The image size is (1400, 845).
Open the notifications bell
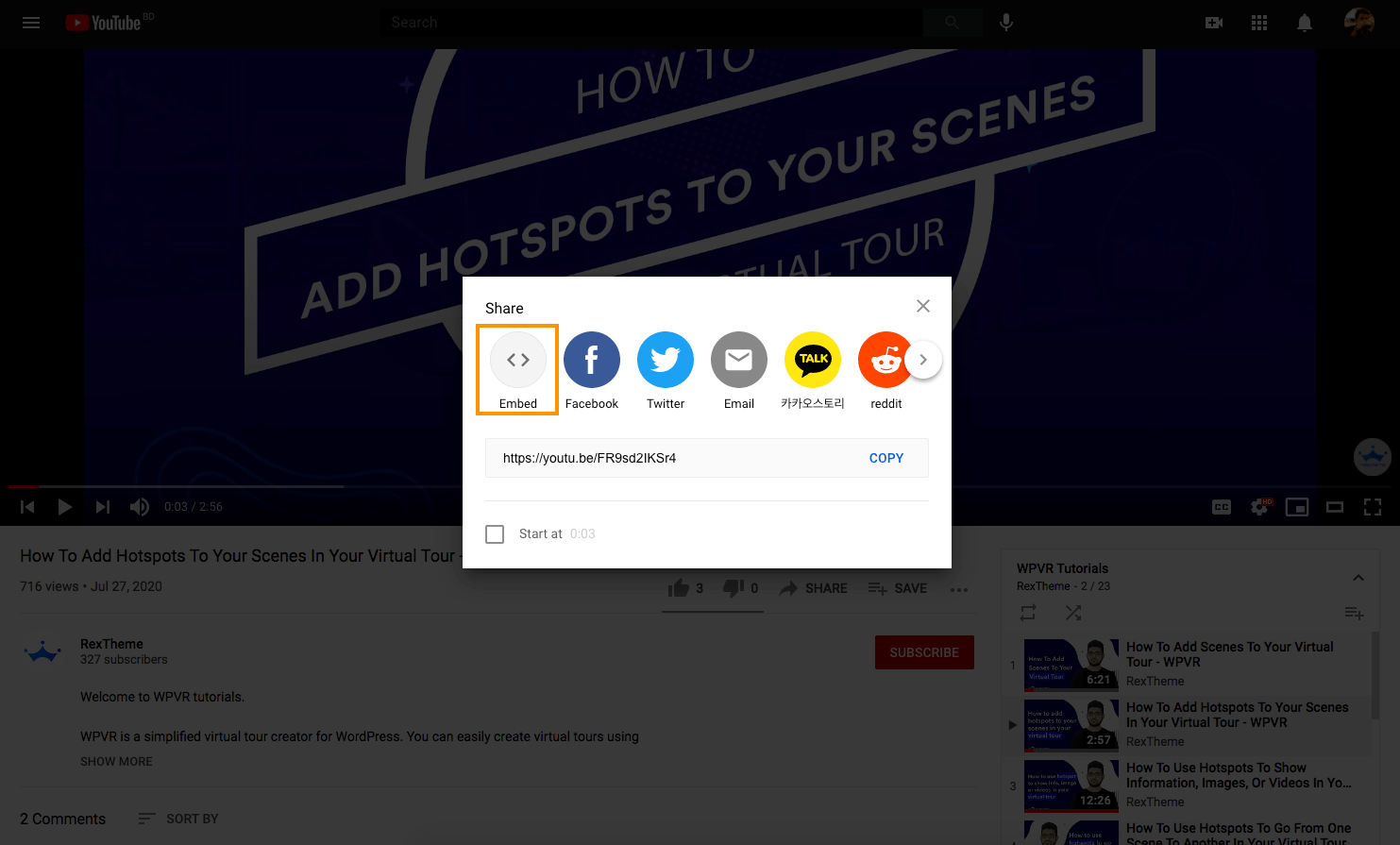(x=1305, y=23)
